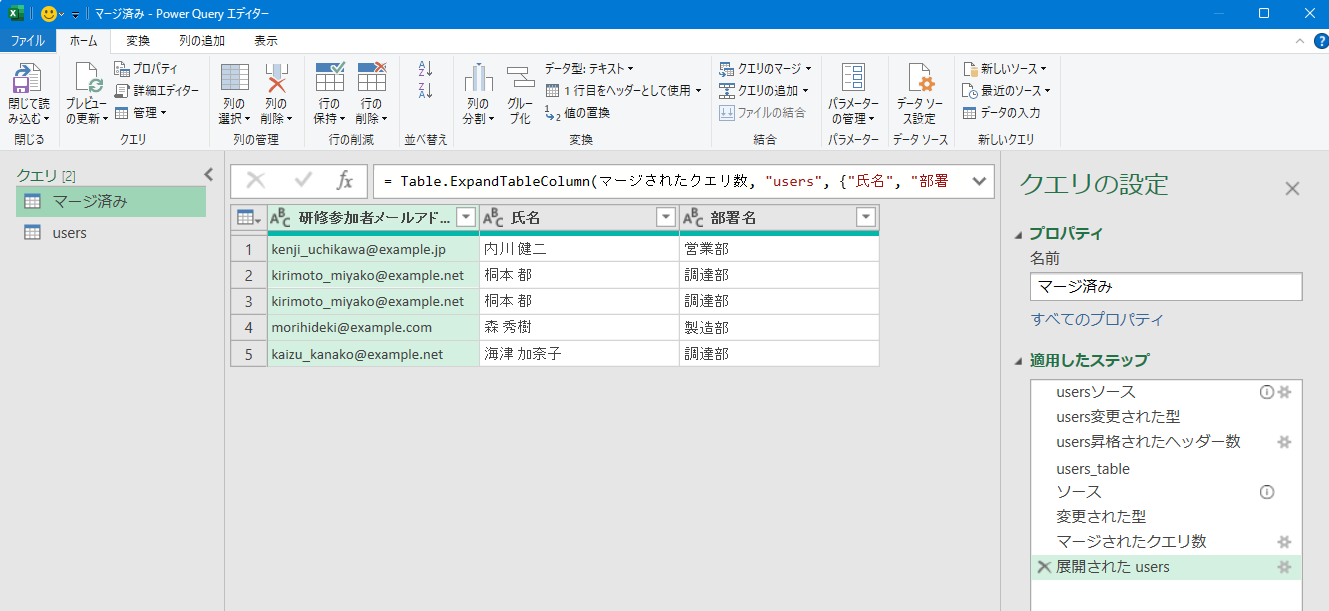Click the table corner menu icon
The width and height of the screenshot is (1329, 611).
pyautogui.click(x=248, y=217)
